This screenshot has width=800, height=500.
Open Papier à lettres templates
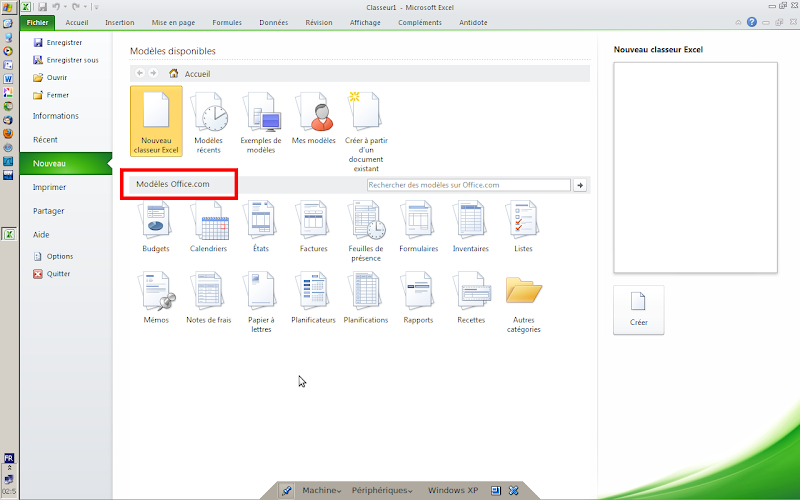(x=261, y=303)
